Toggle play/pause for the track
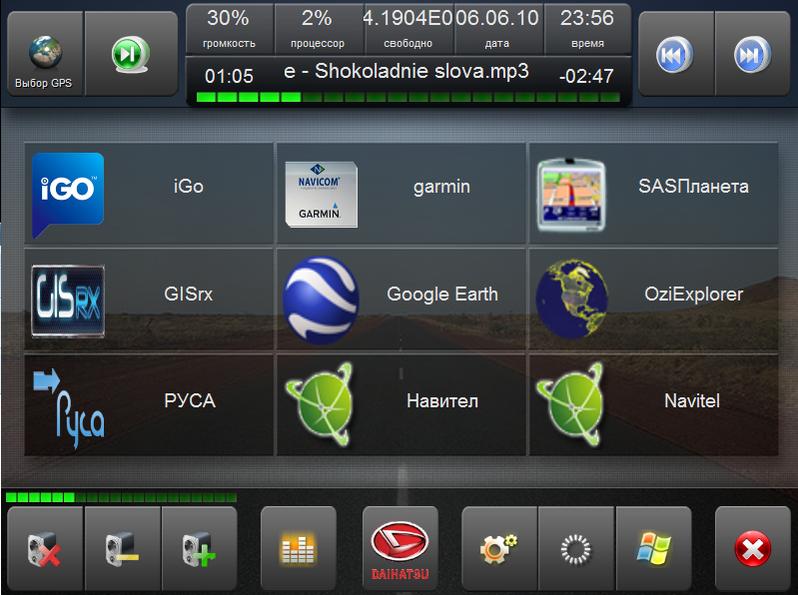 [x=125, y=54]
